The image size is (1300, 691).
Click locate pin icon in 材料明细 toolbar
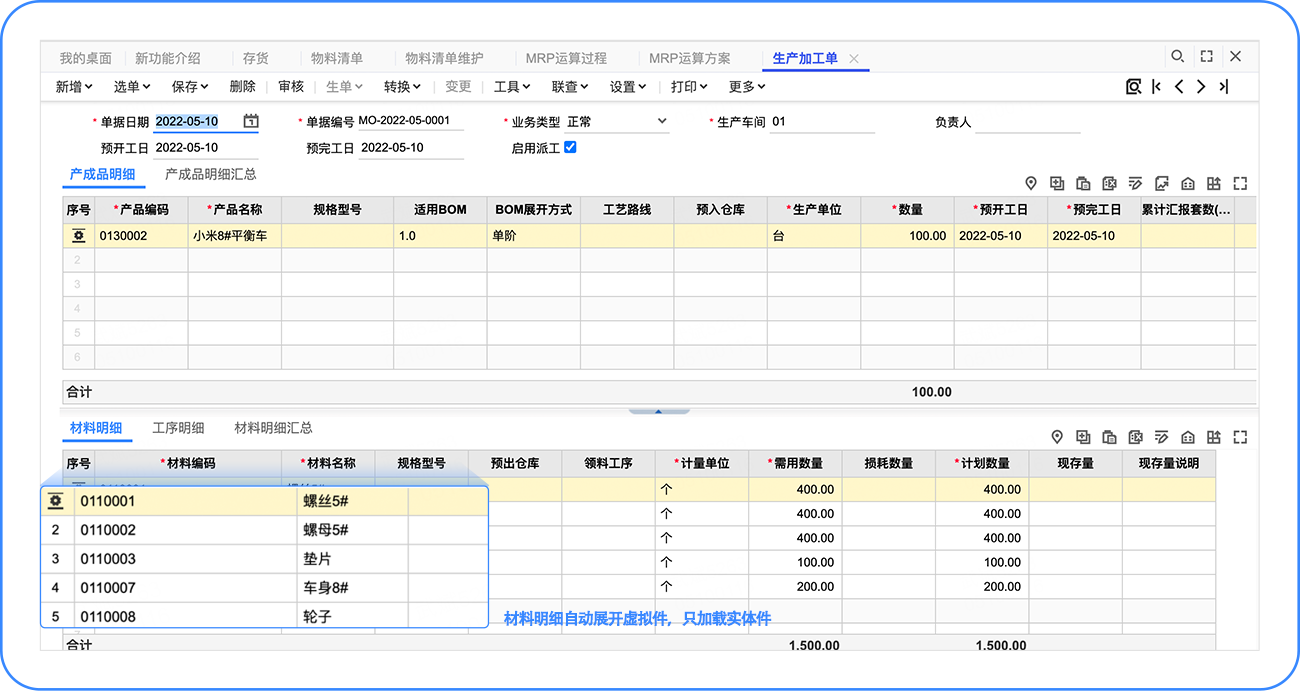click(1057, 437)
